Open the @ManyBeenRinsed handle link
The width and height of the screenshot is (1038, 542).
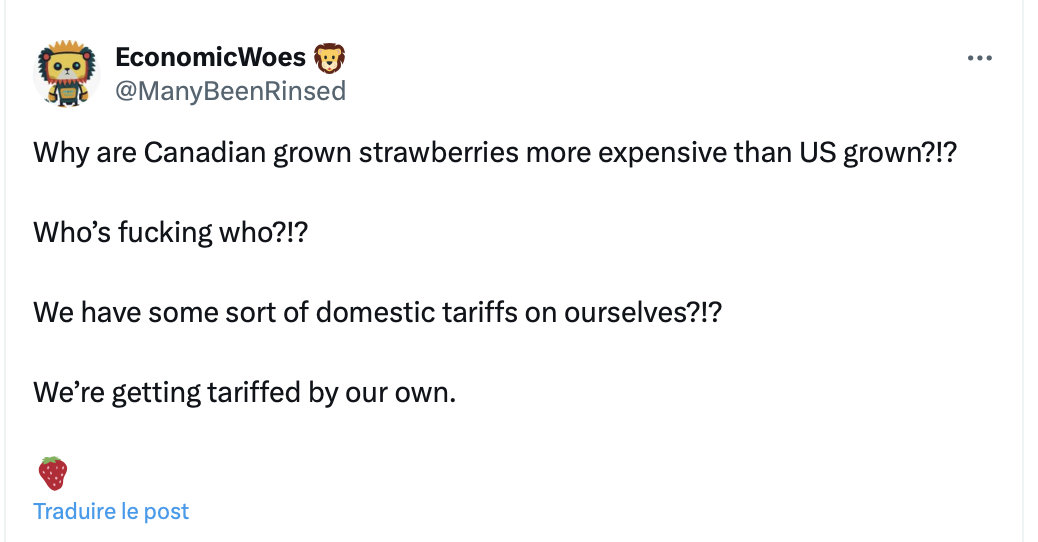tap(230, 91)
